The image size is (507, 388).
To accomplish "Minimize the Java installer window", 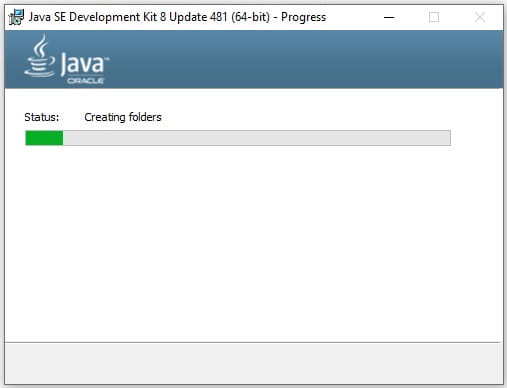I will (389, 17).
